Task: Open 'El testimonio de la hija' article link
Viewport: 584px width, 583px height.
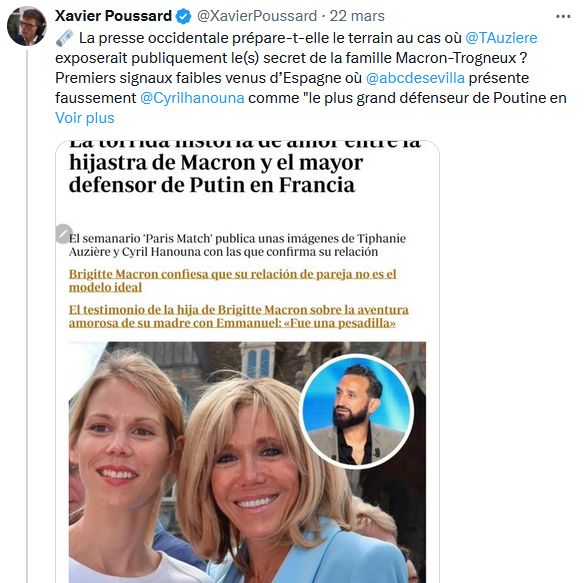Action: (x=238, y=316)
